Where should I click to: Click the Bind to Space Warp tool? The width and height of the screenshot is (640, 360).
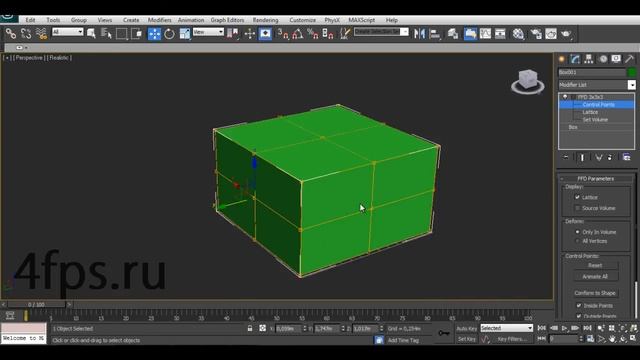(x=41, y=33)
